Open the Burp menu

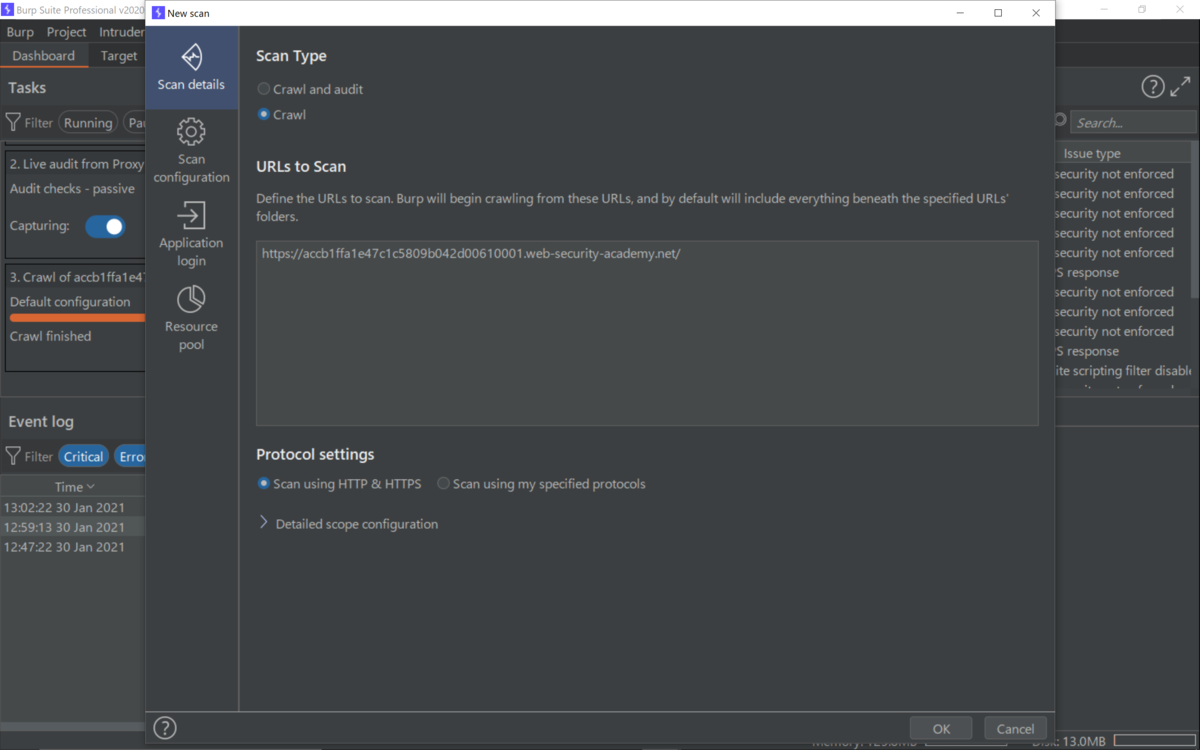pos(20,32)
